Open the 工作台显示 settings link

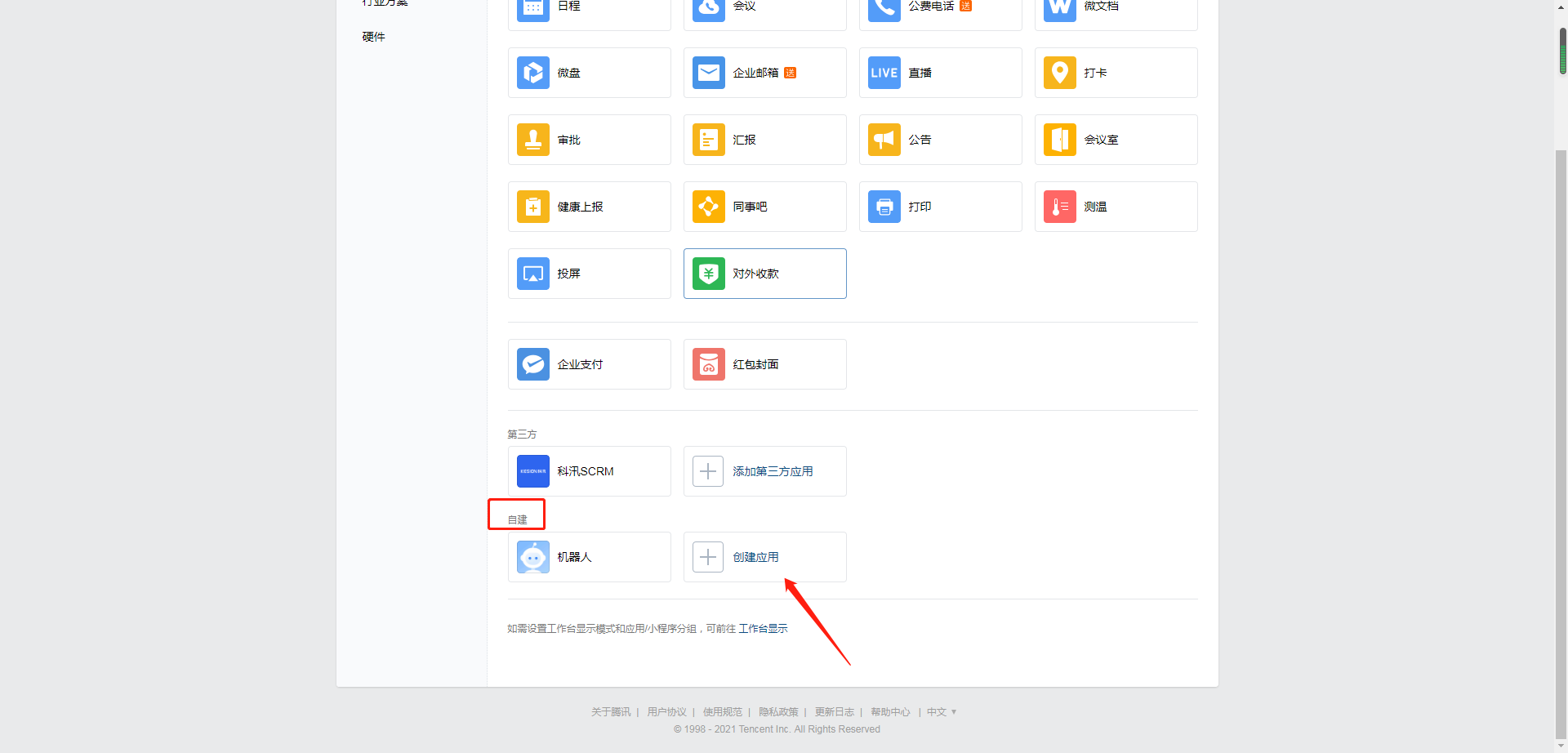(763, 628)
